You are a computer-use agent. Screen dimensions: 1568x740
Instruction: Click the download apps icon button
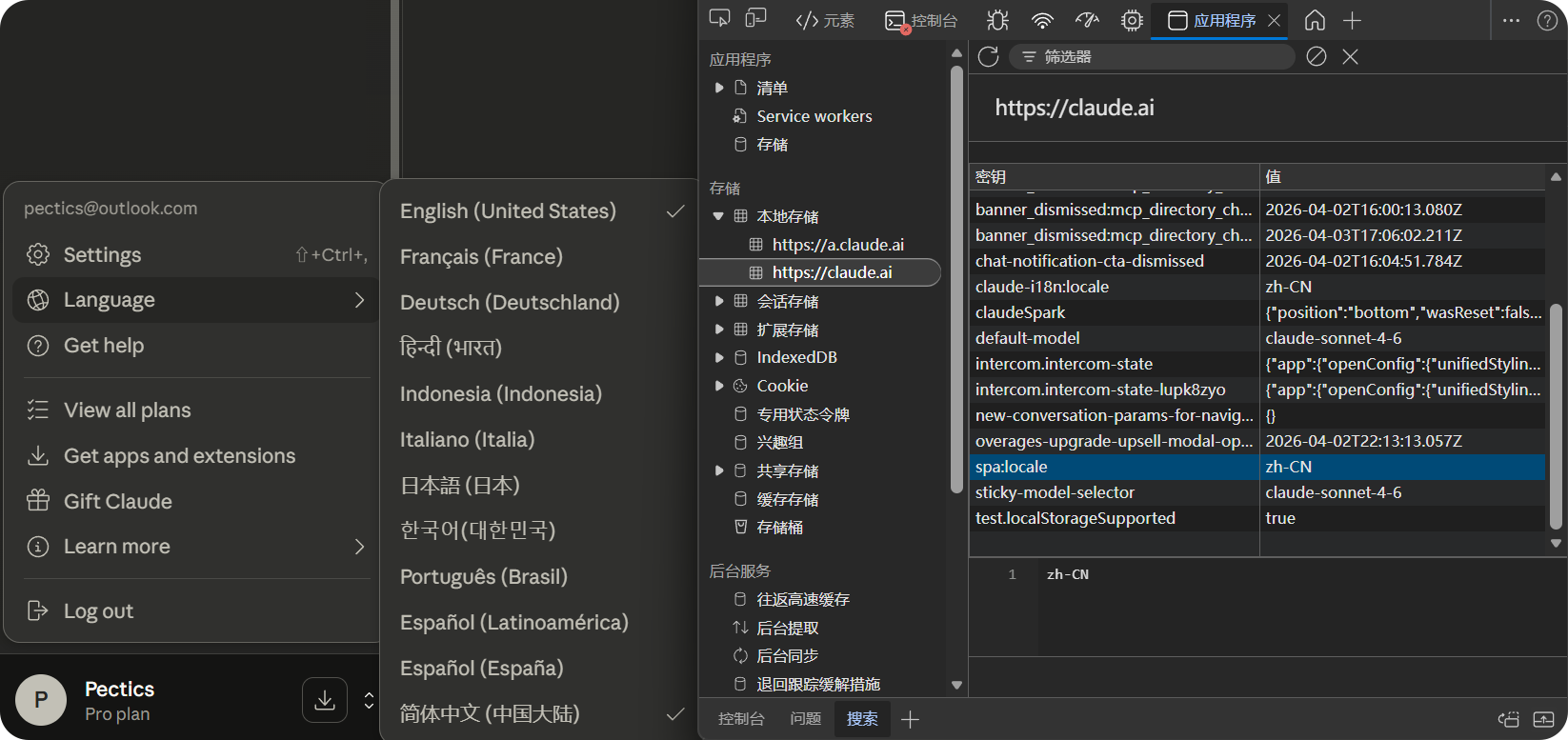click(x=325, y=700)
